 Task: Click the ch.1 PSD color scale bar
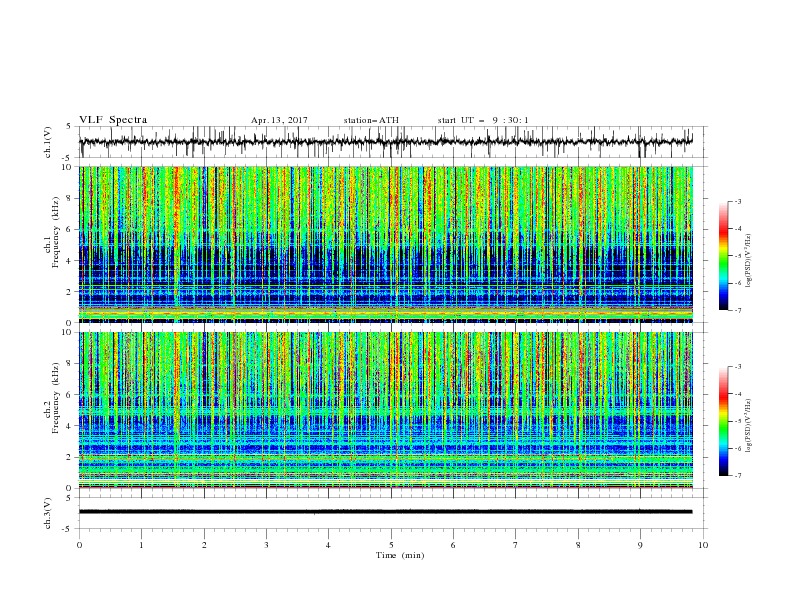(723, 256)
